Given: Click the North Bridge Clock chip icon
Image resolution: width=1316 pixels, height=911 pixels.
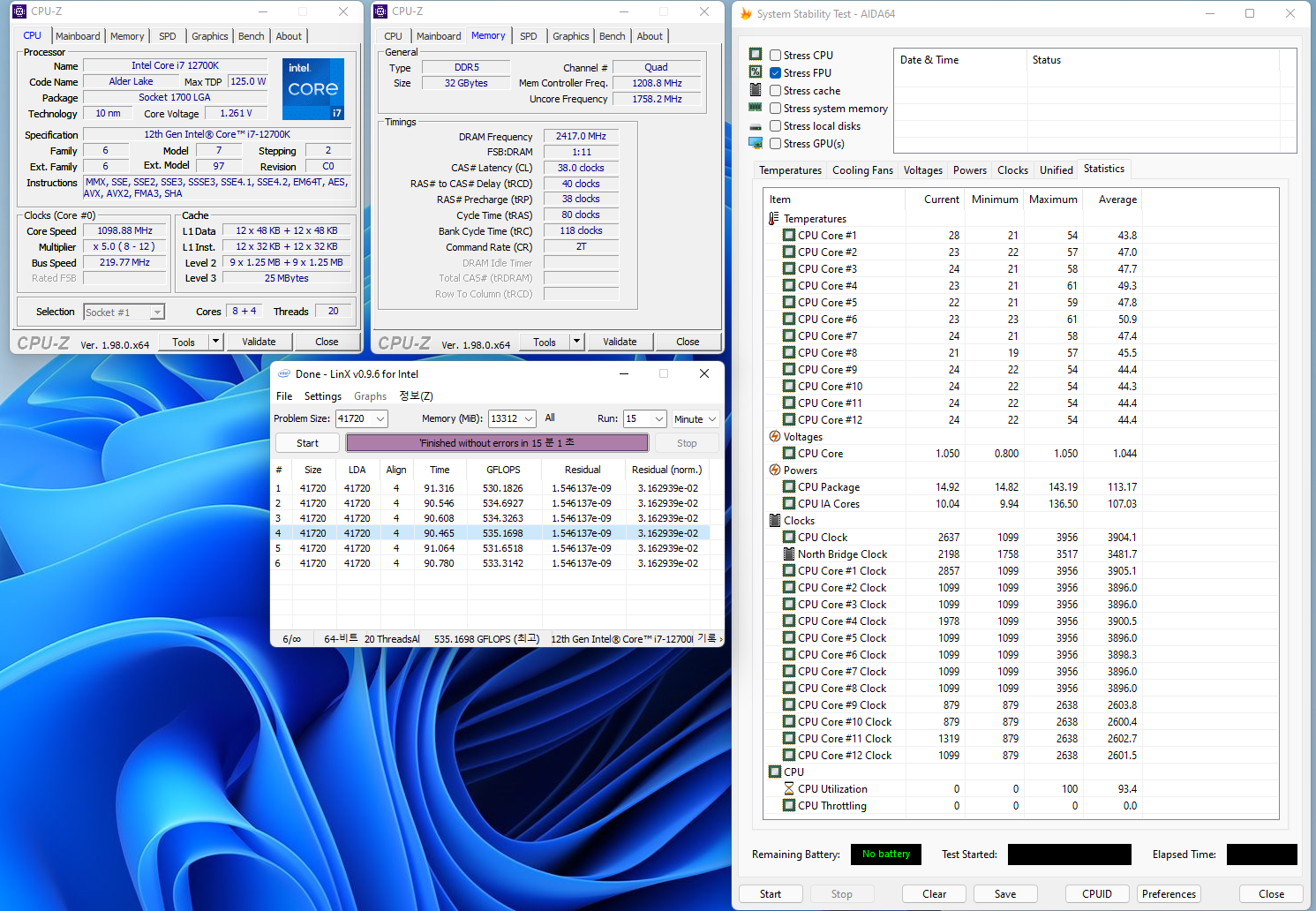Looking at the screenshot, I should (789, 554).
